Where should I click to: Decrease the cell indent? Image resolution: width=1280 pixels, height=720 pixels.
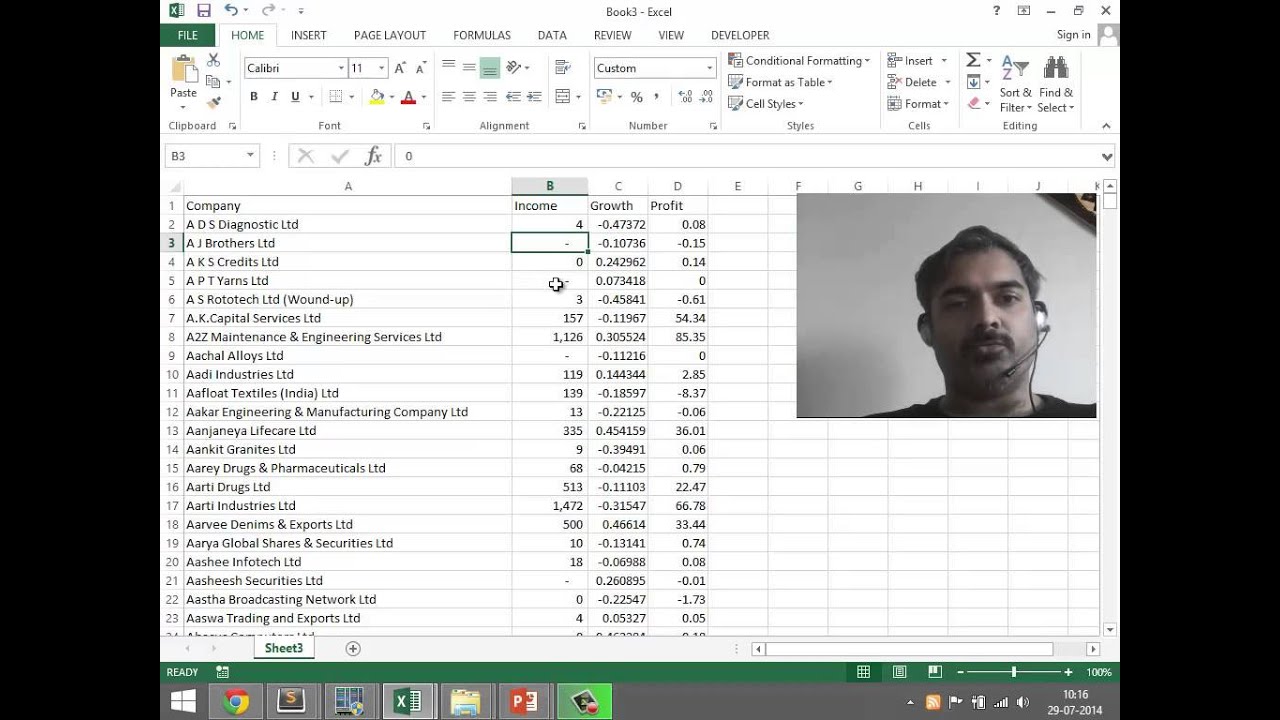pyautogui.click(x=513, y=97)
